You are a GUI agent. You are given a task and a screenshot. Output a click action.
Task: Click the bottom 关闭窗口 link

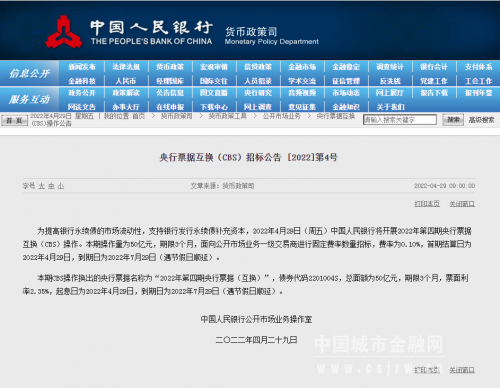462,370
